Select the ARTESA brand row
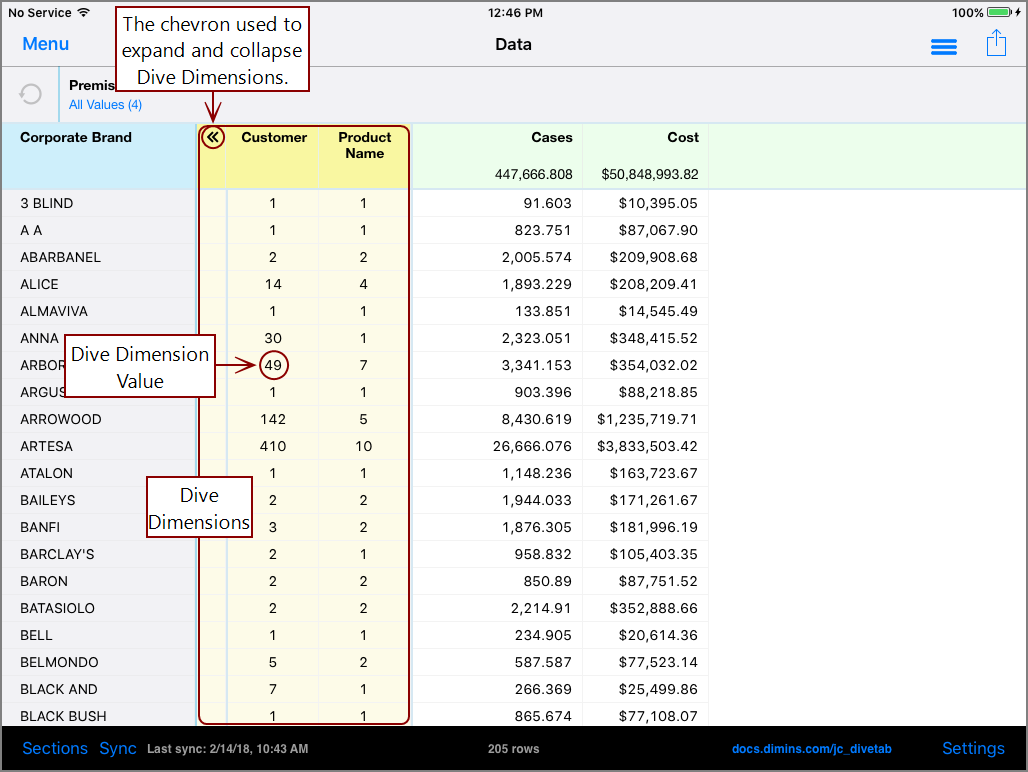 [47, 446]
